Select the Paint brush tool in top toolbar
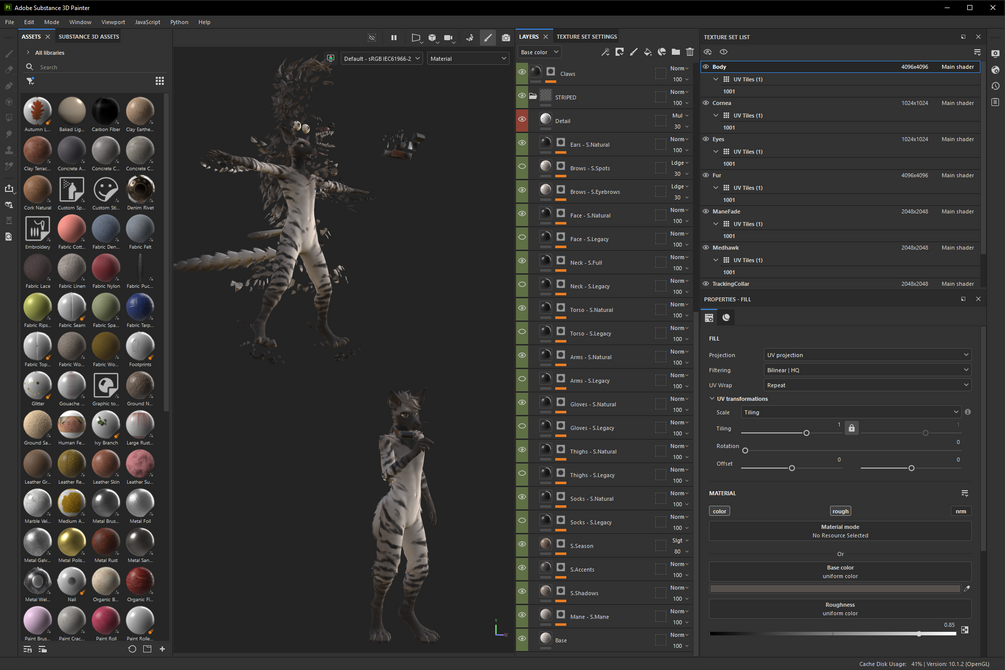Viewport: 1005px width, 670px height. click(488, 38)
